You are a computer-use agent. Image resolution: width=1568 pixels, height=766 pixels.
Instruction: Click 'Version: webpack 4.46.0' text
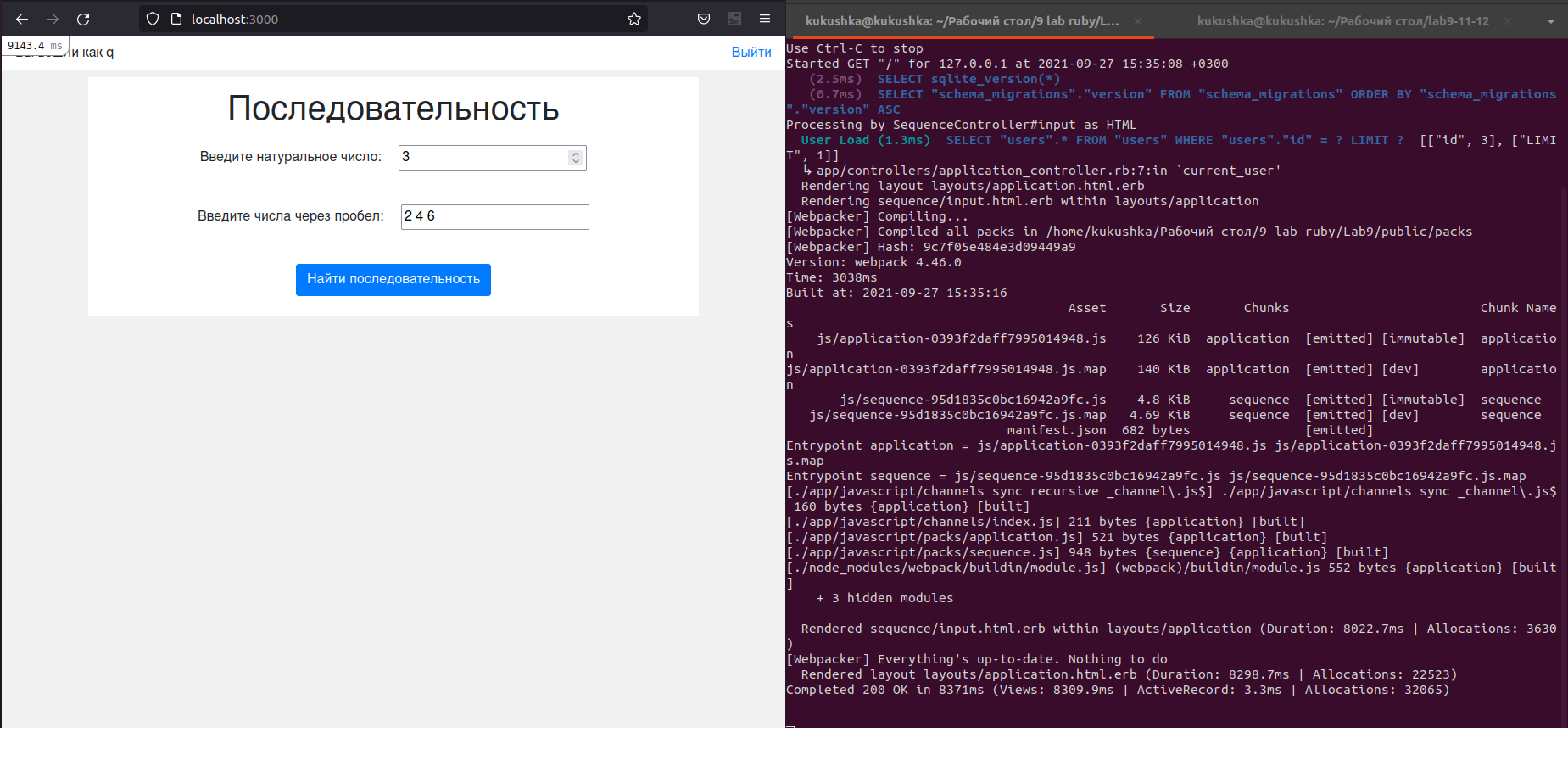click(873, 262)
